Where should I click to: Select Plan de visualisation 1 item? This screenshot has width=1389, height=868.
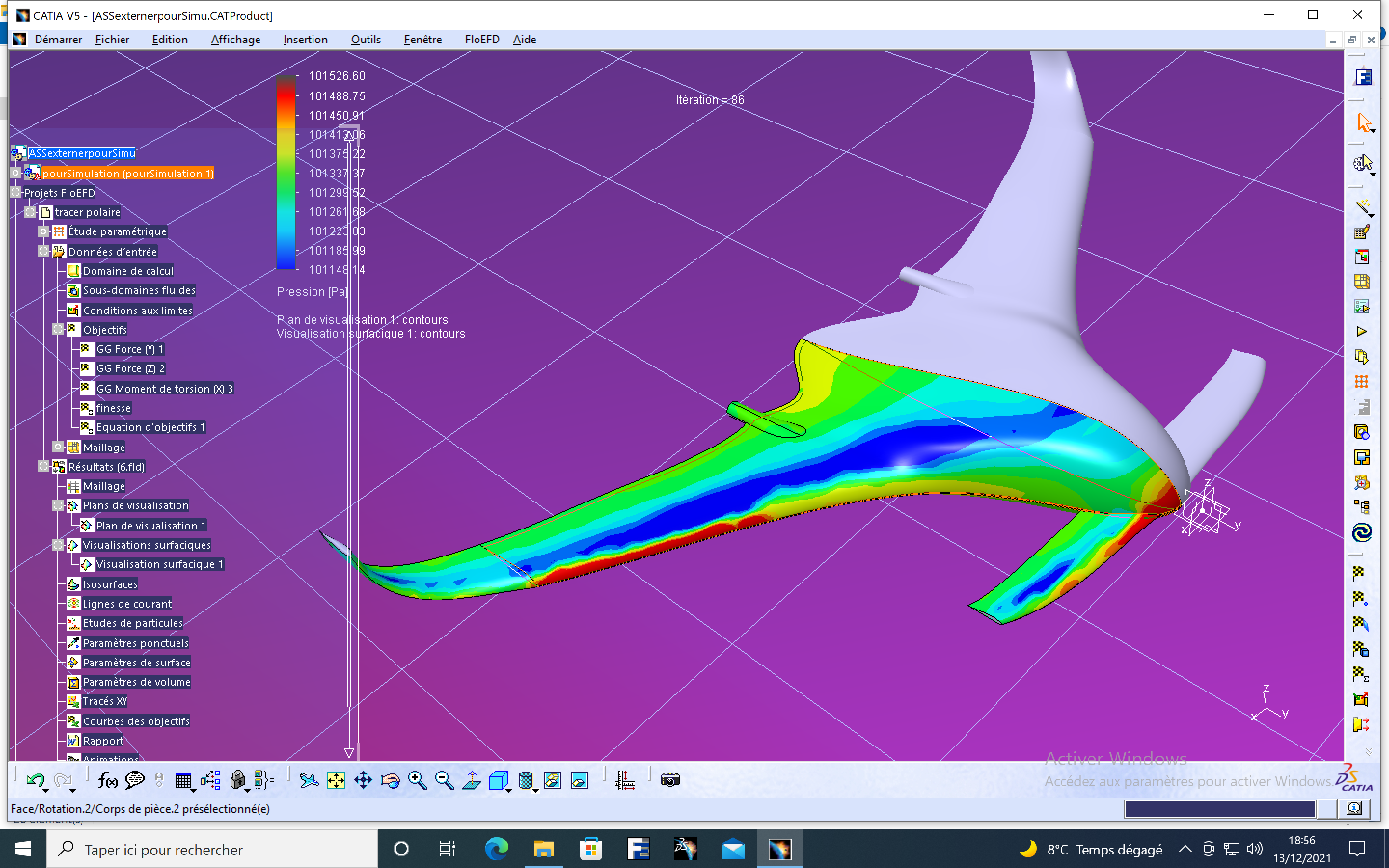[x=150, y=525]
